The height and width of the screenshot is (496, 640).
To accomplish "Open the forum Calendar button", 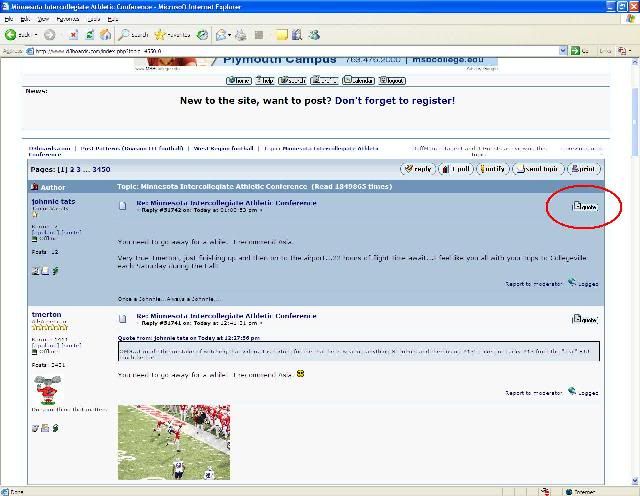I will pyautogui.click(x=358, y=80).
